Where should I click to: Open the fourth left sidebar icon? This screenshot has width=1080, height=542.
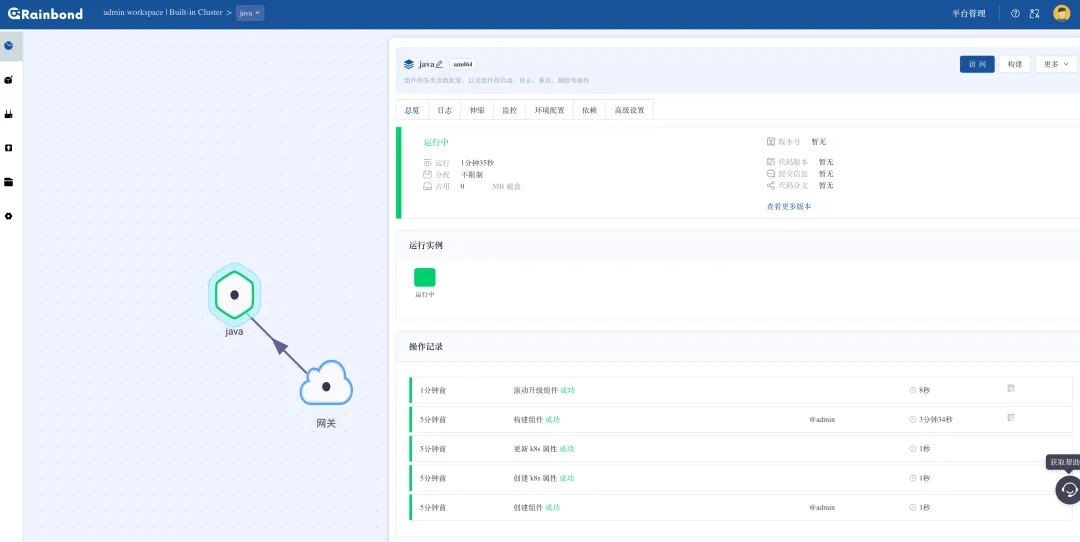pos(9,148)
